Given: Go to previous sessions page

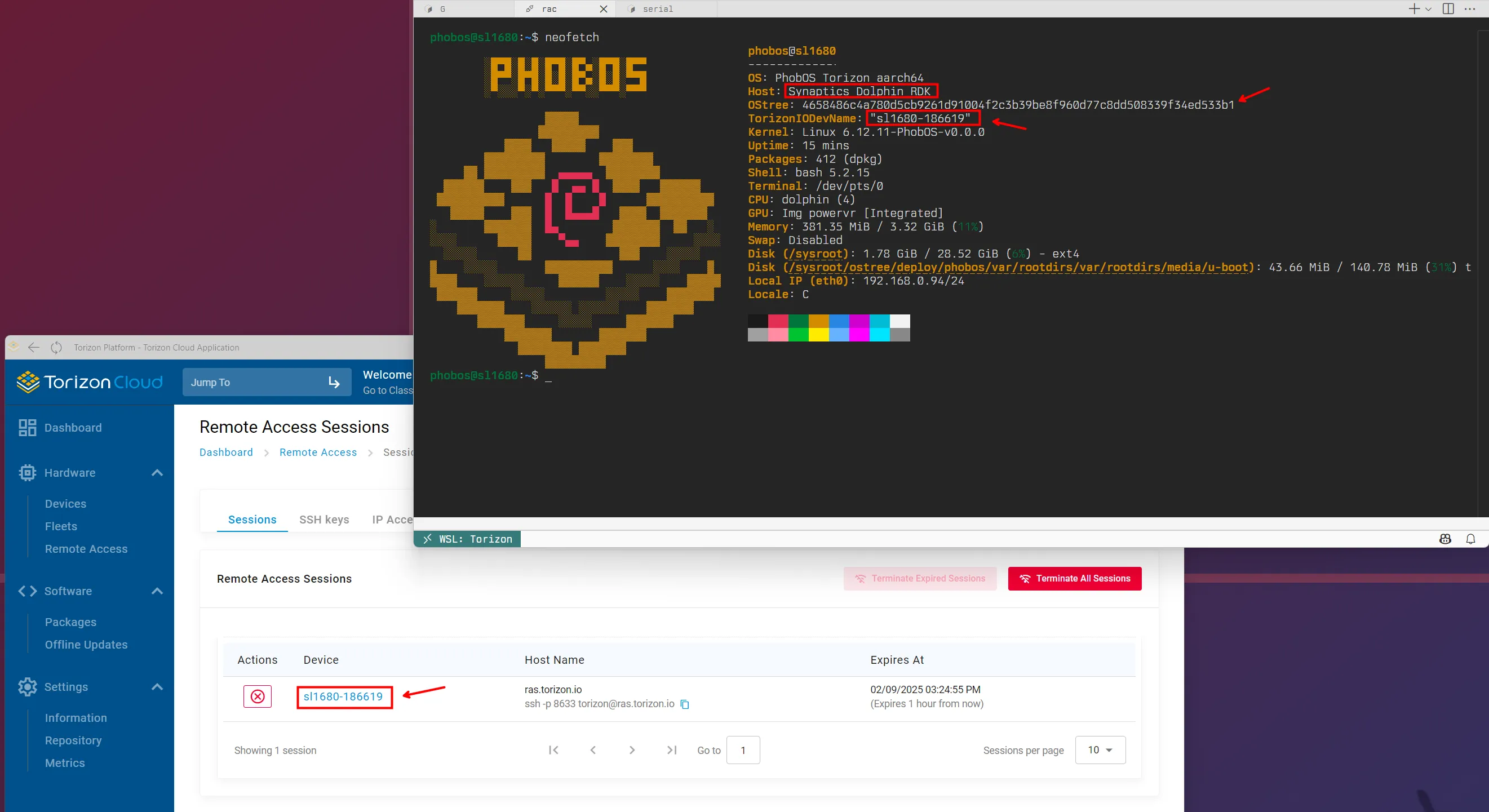Looking at the screenshot, I should (x=592, y=750).
